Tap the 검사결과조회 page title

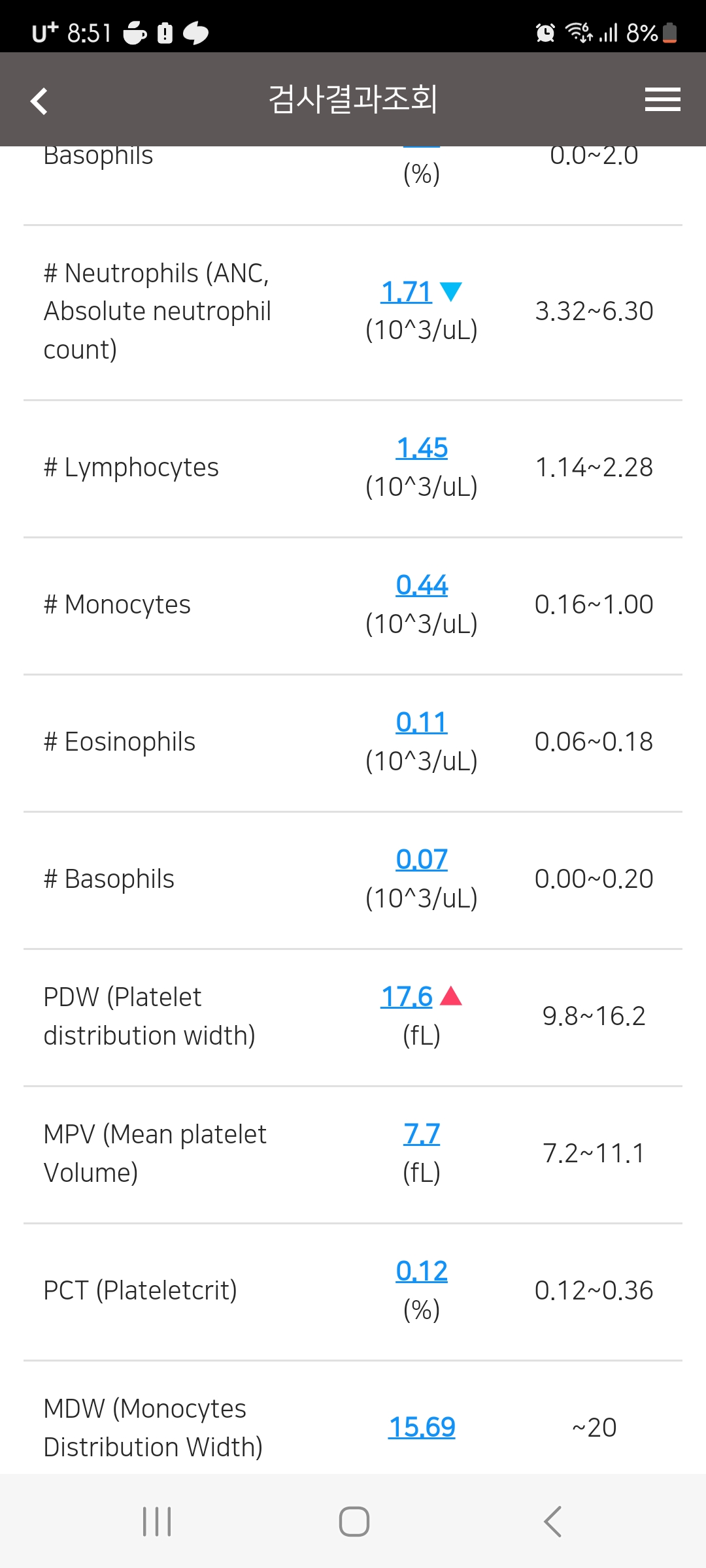(x=353, y=99)
